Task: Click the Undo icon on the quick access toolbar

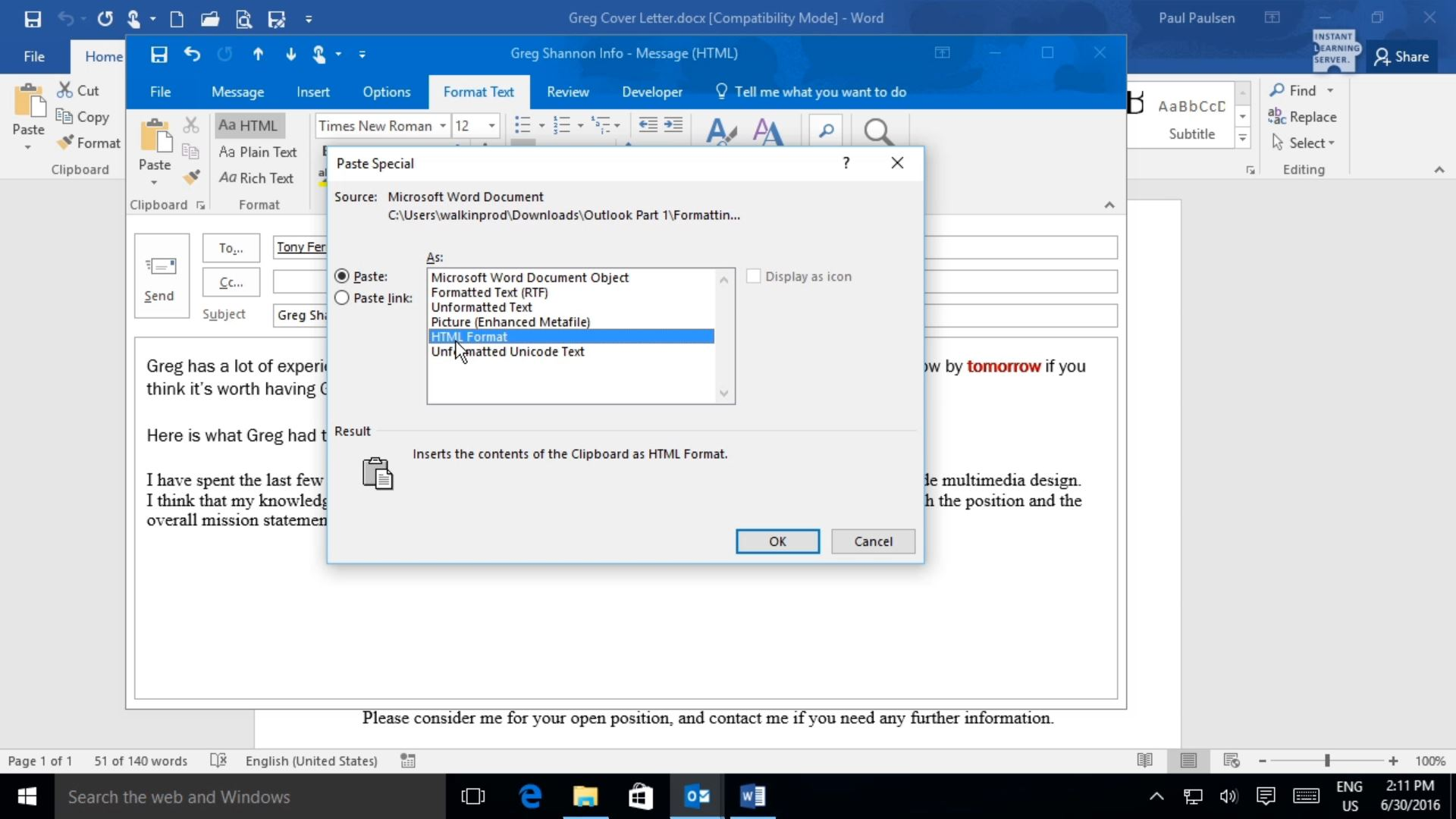Action: 192,54
